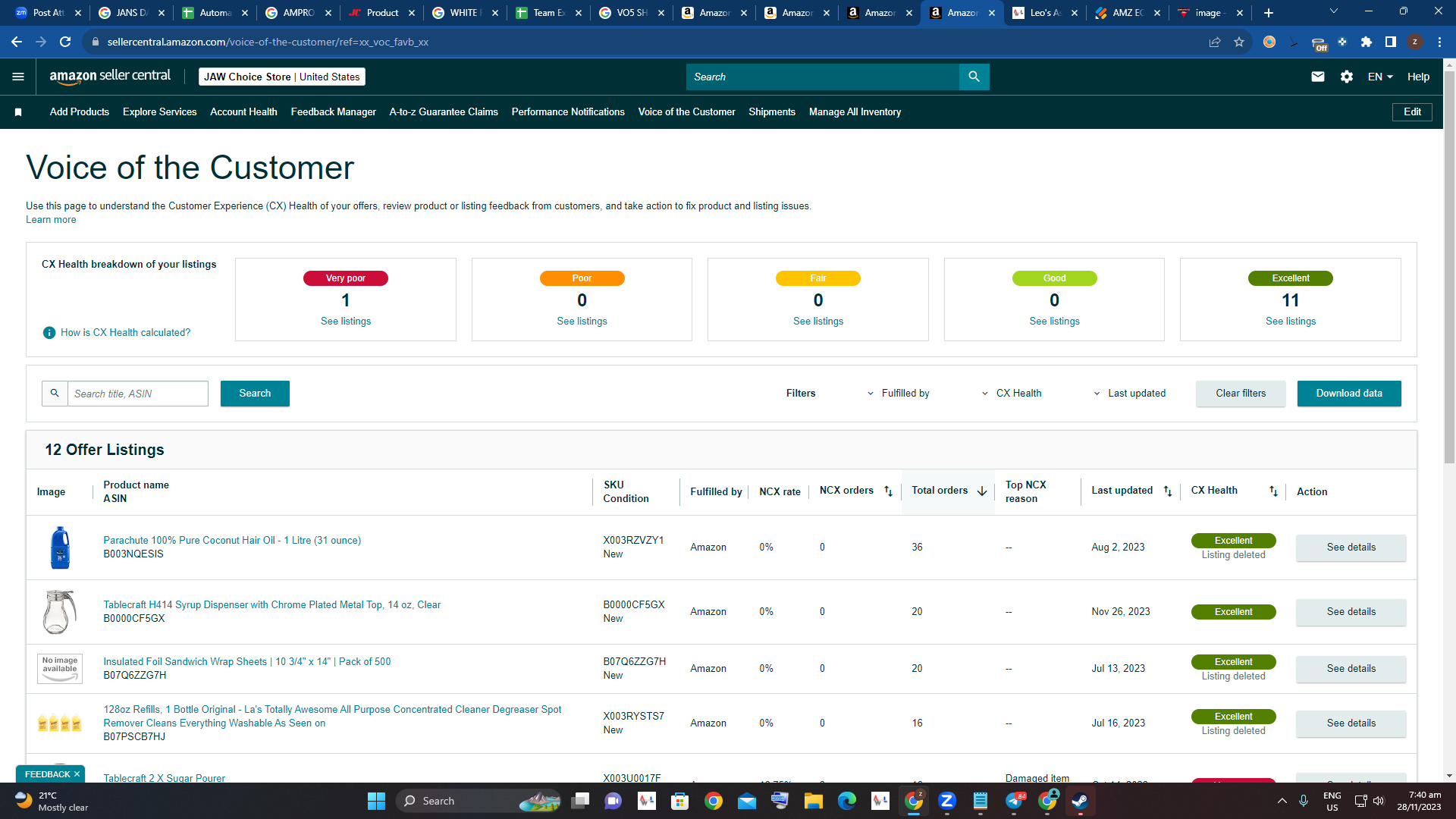Expand the Last updated filter dropdown
This screenshot has width=1456, height=819.
click(x=1129, y=394)
